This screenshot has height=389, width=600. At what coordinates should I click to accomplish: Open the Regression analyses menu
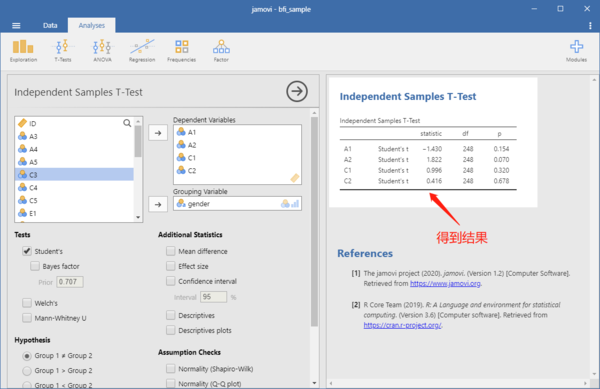142,51
